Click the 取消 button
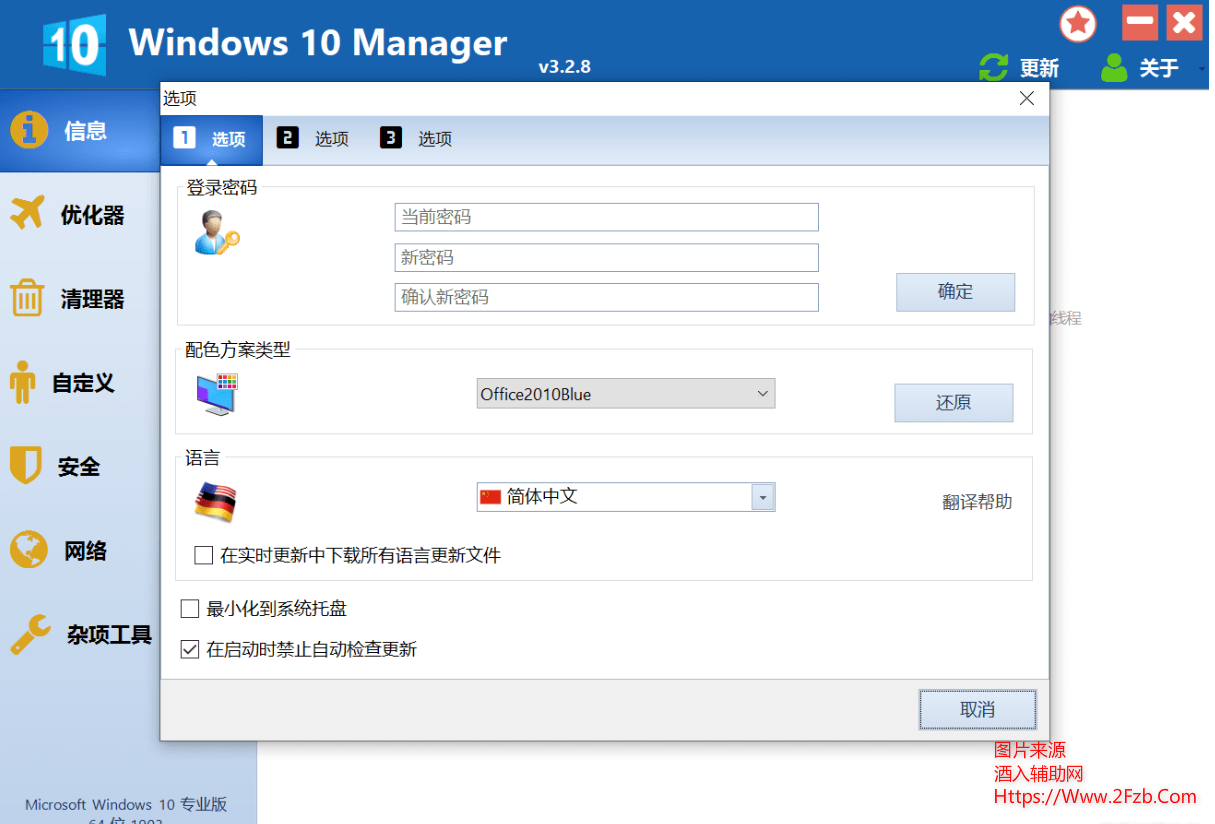Screen dimensions: 1215x824 pos(977,709)
